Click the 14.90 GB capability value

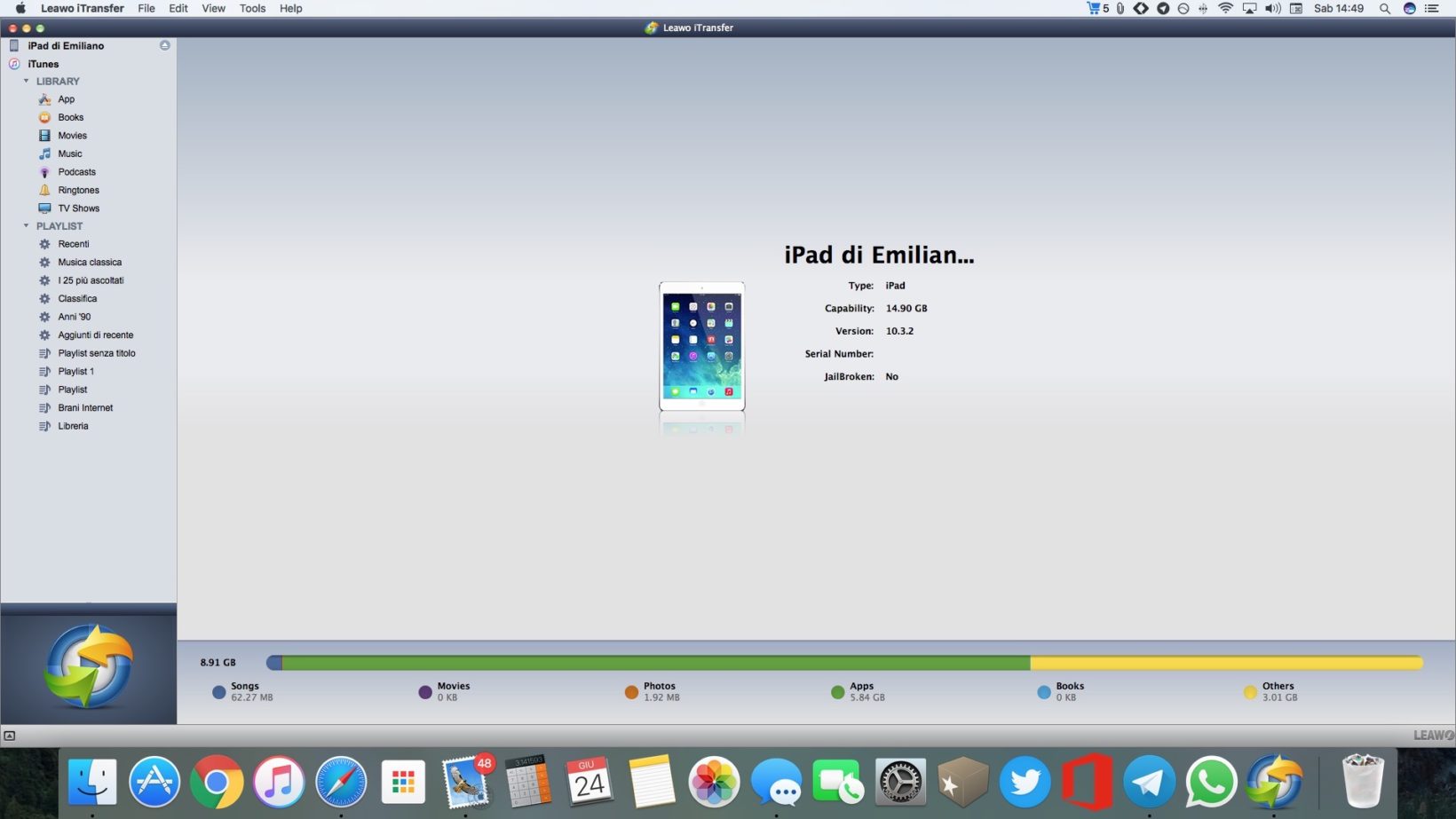click(906, 309)
